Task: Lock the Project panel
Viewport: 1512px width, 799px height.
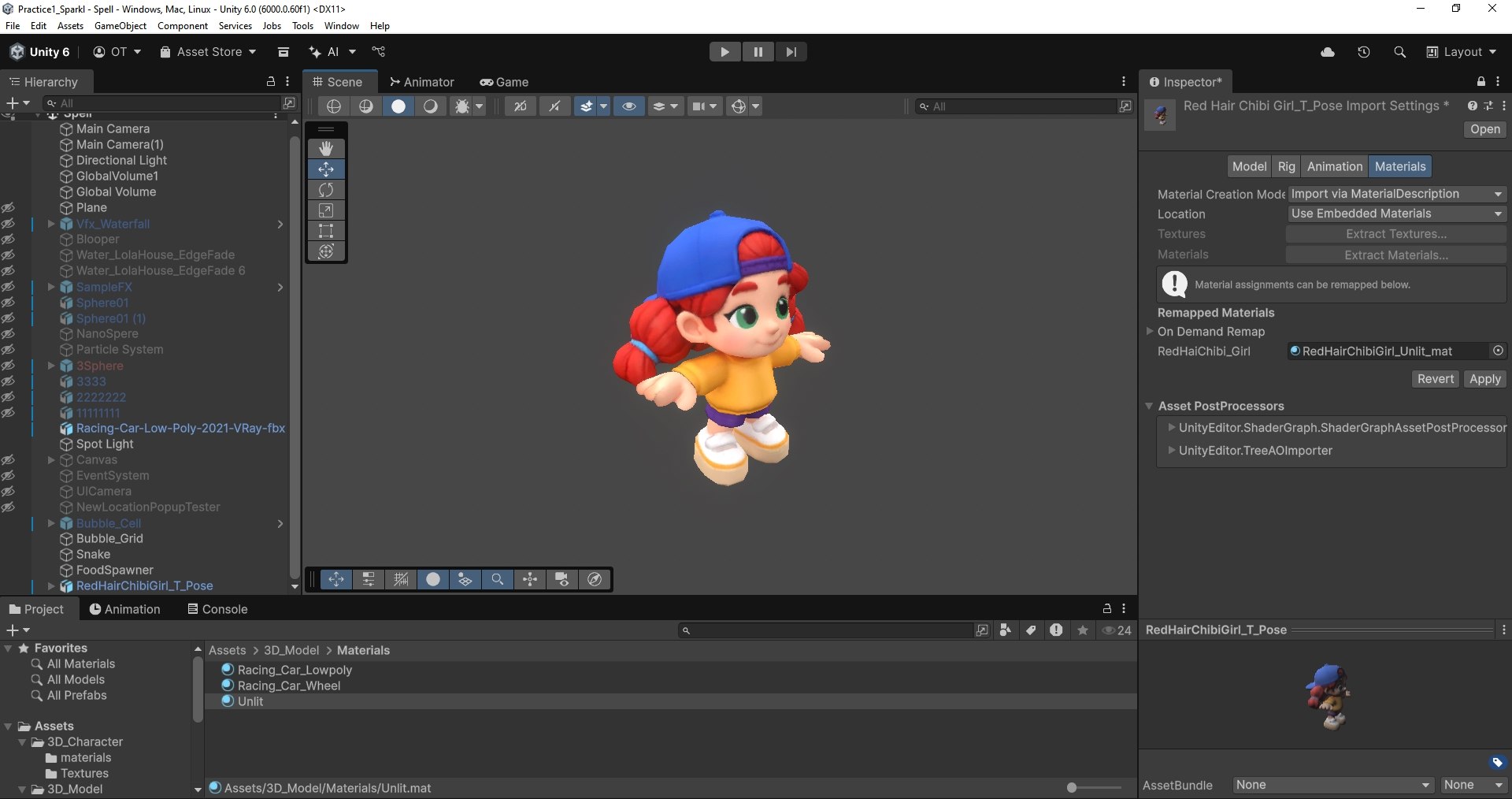Action: point(1107,608)
